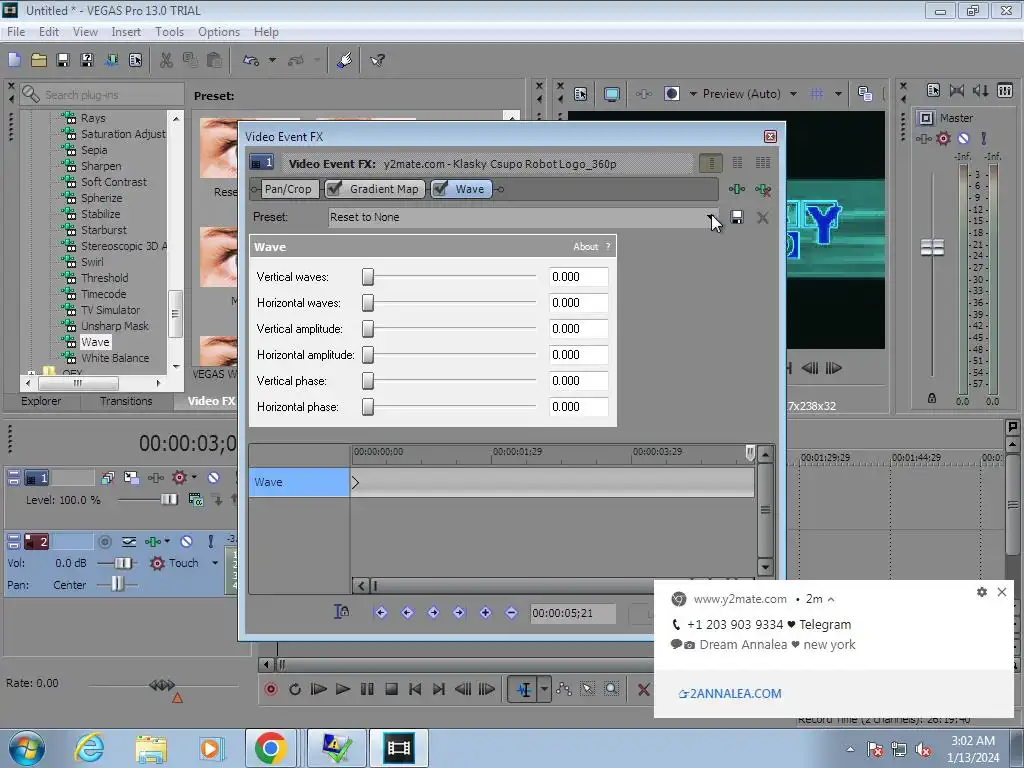Click the About link in Wave panel

click(x=585, y=246)
